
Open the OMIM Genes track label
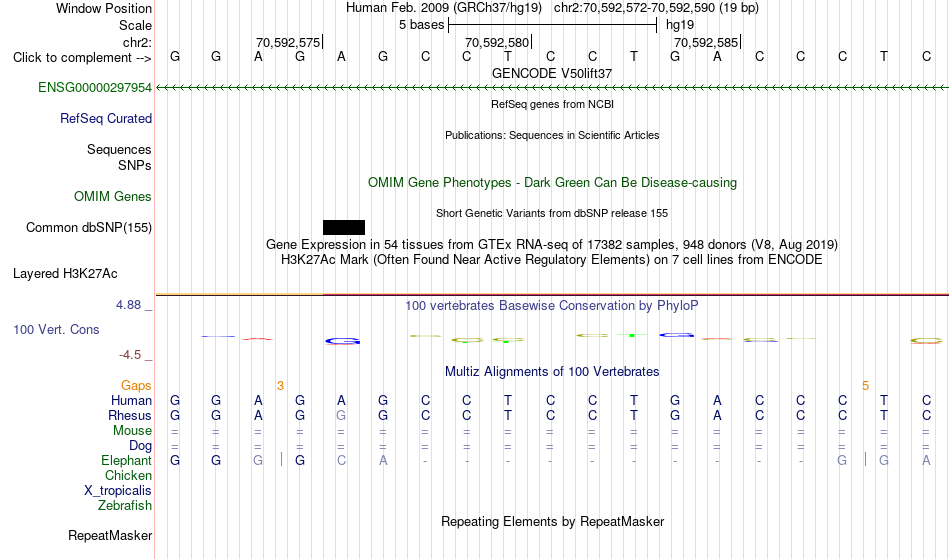[112, 196]
